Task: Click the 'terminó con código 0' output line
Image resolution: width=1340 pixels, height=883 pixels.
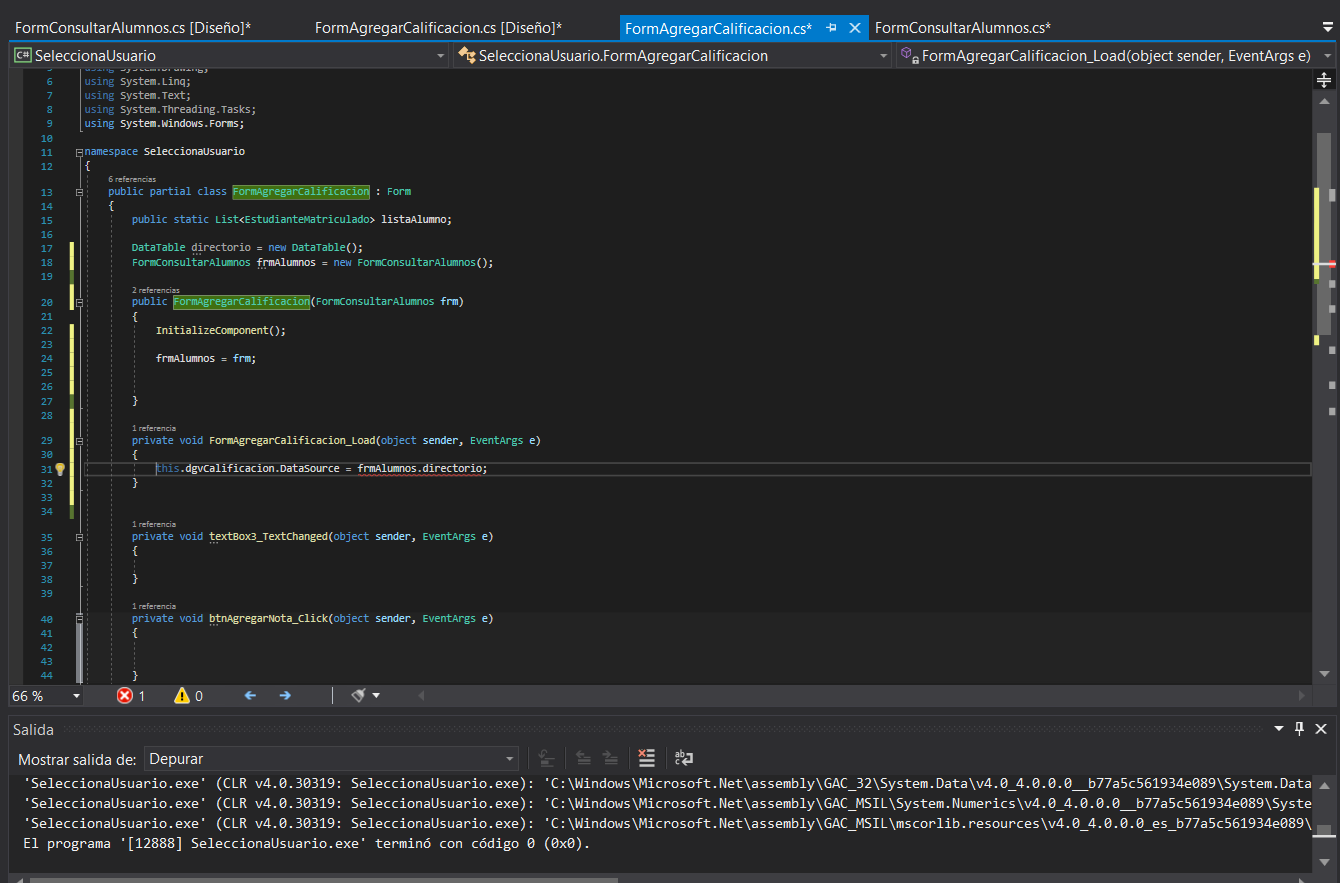Action: (307, 843)
